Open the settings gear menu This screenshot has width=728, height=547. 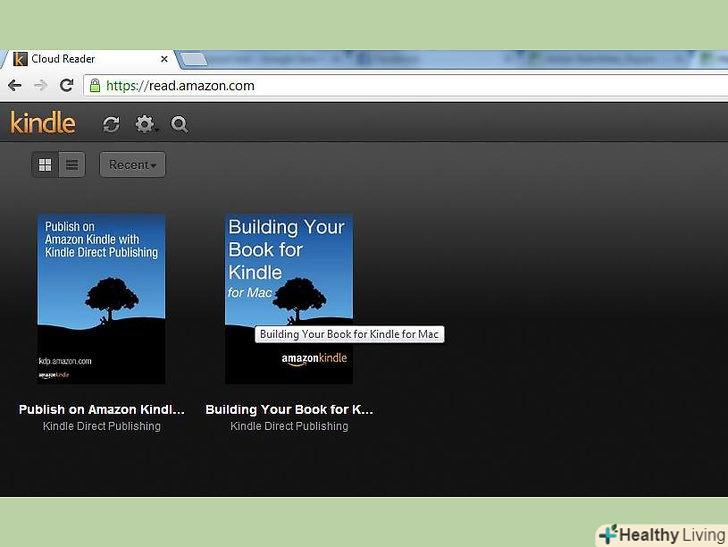click(x=146, y=124)
